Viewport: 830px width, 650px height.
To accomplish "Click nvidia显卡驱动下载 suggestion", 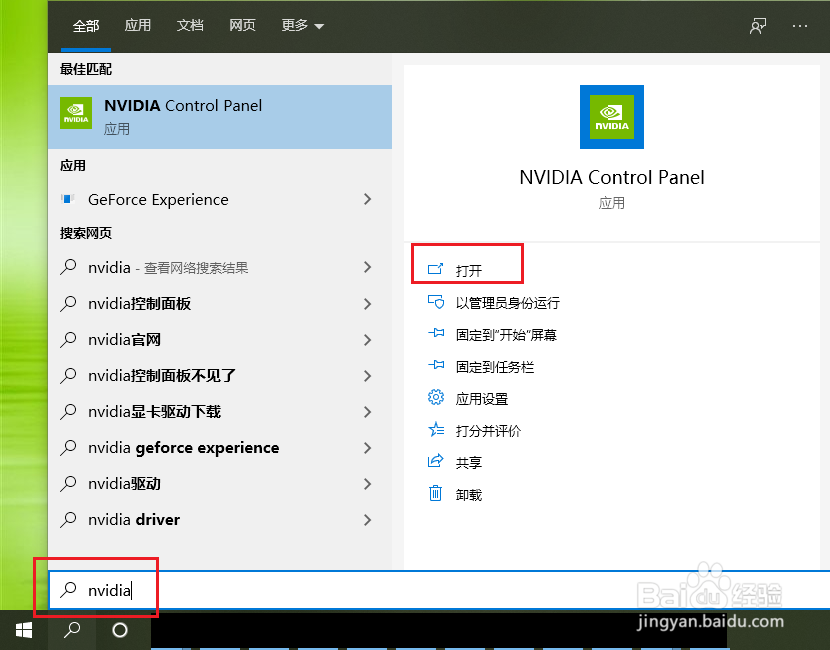I will pyautogui.click(x=220, y=412).
